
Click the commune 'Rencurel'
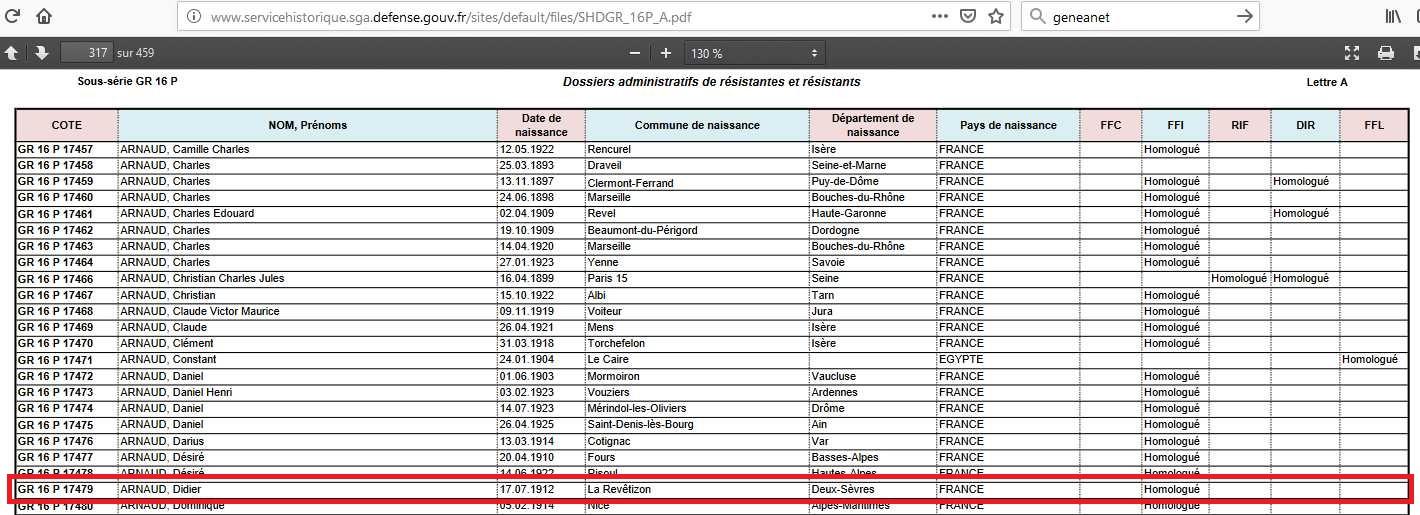(x=609, y=149)
